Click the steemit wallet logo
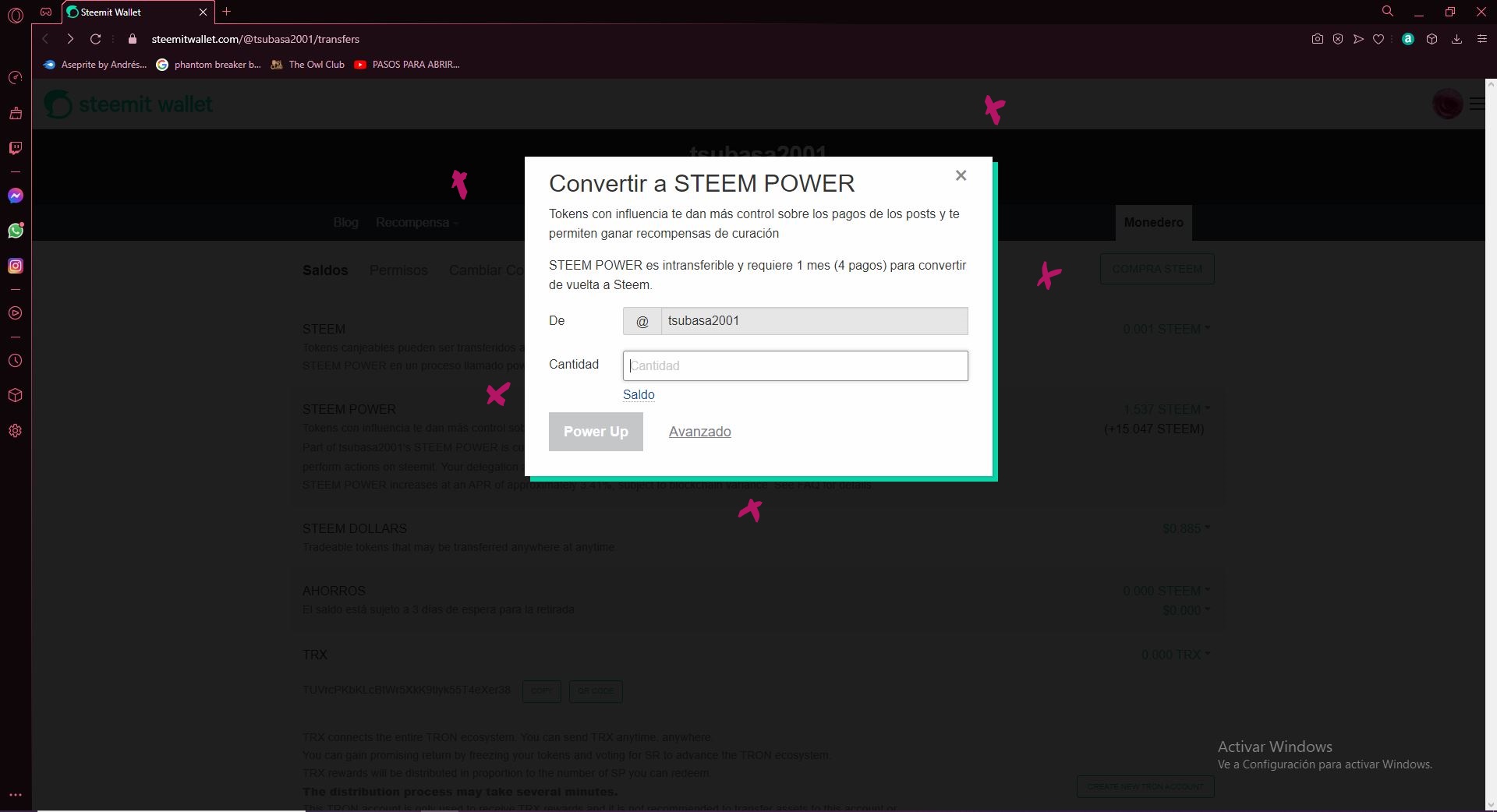Viewport: 1497px width, 812px height. [128, 104]
